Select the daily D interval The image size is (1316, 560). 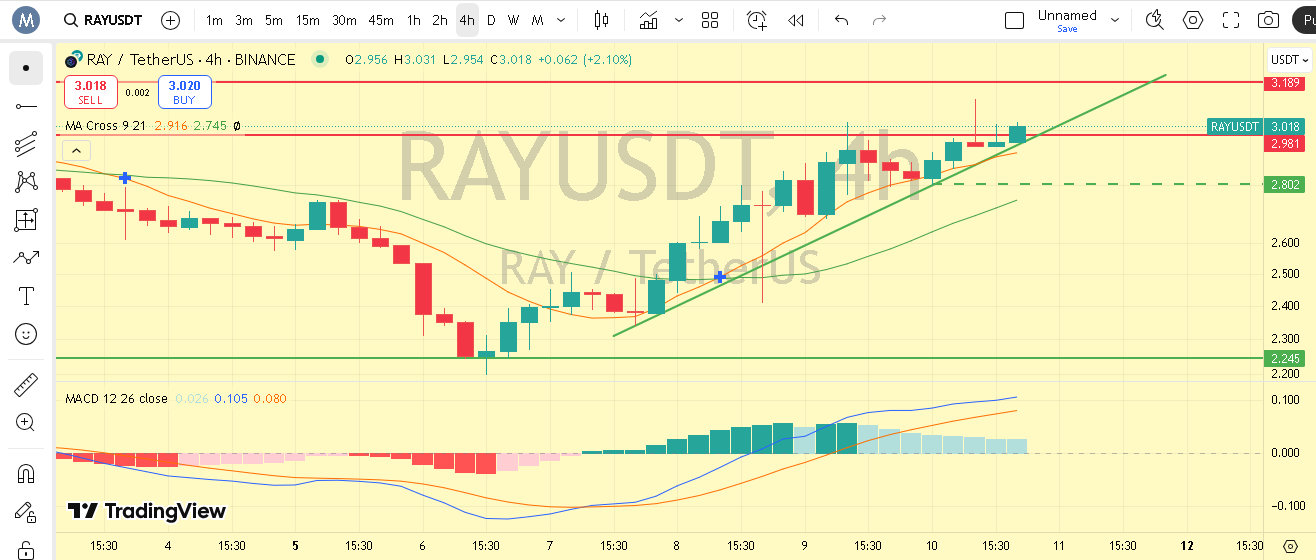(x=491, y=20)
